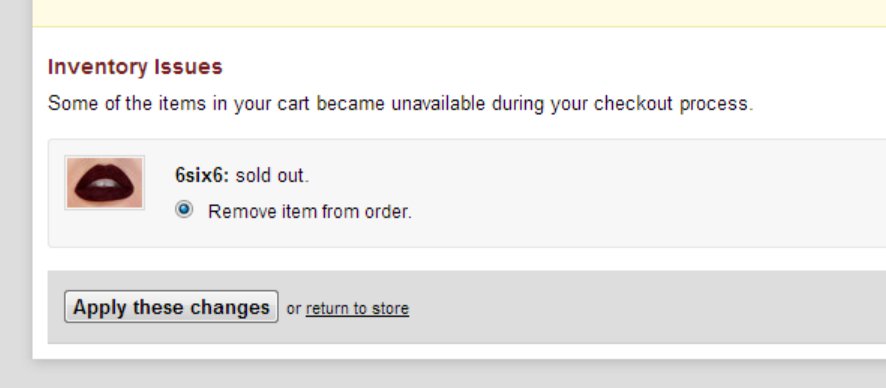Click the 'Remove item from order.' label text
Screen dimensions: 886x388
(x=310, y=212)
